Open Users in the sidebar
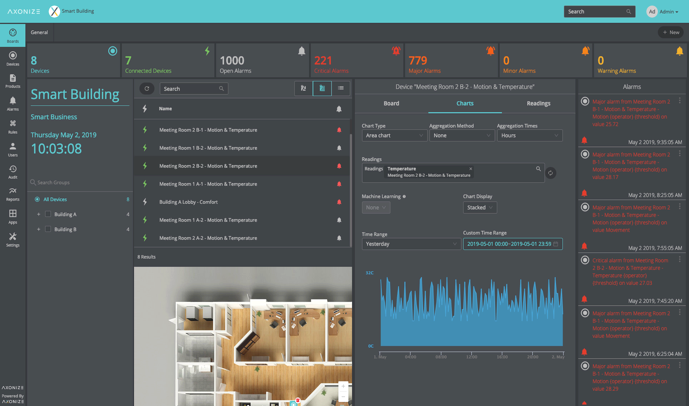689x406 pixels. coord(12,149)
